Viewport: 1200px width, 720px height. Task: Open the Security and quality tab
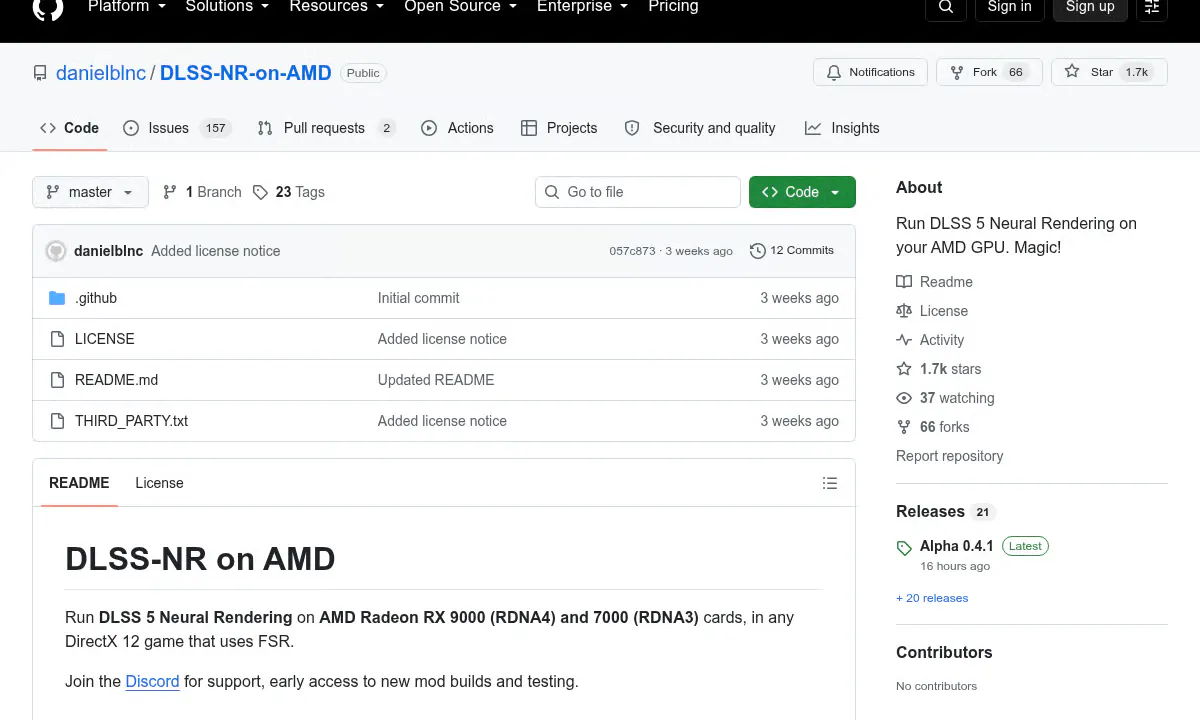click(x=700, y=128)
